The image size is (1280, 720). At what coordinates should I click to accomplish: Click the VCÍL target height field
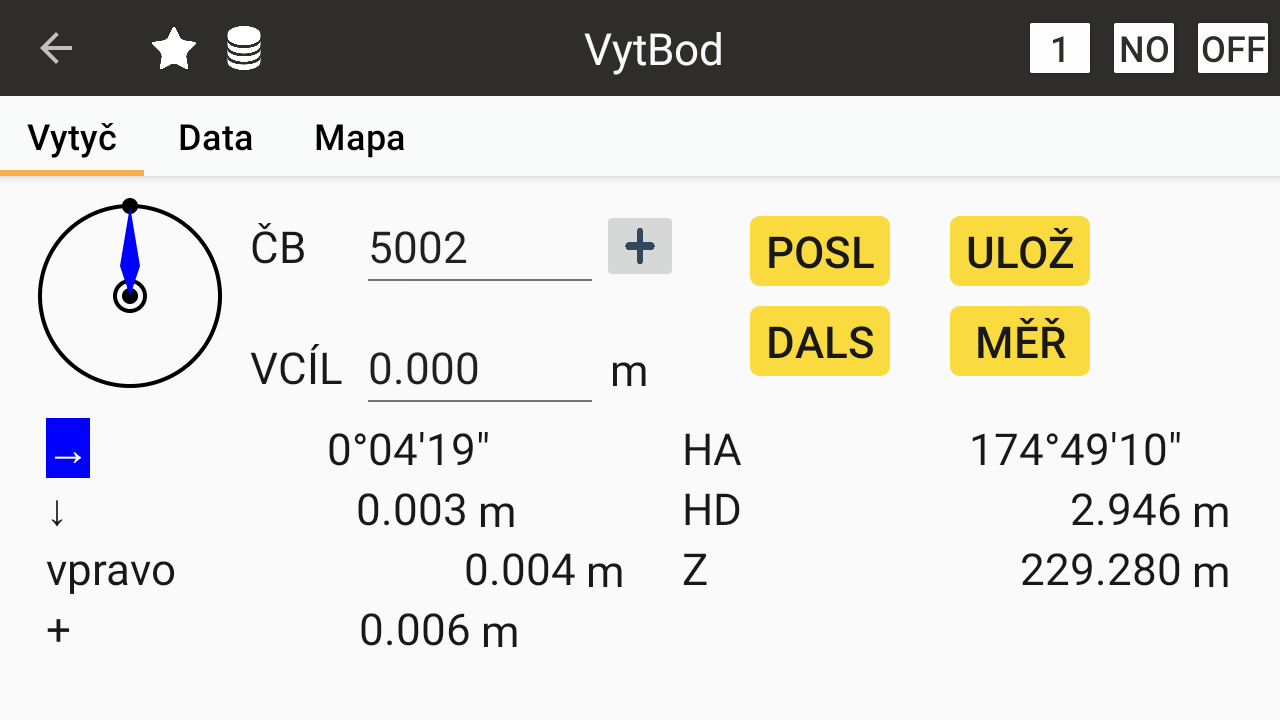479,370
